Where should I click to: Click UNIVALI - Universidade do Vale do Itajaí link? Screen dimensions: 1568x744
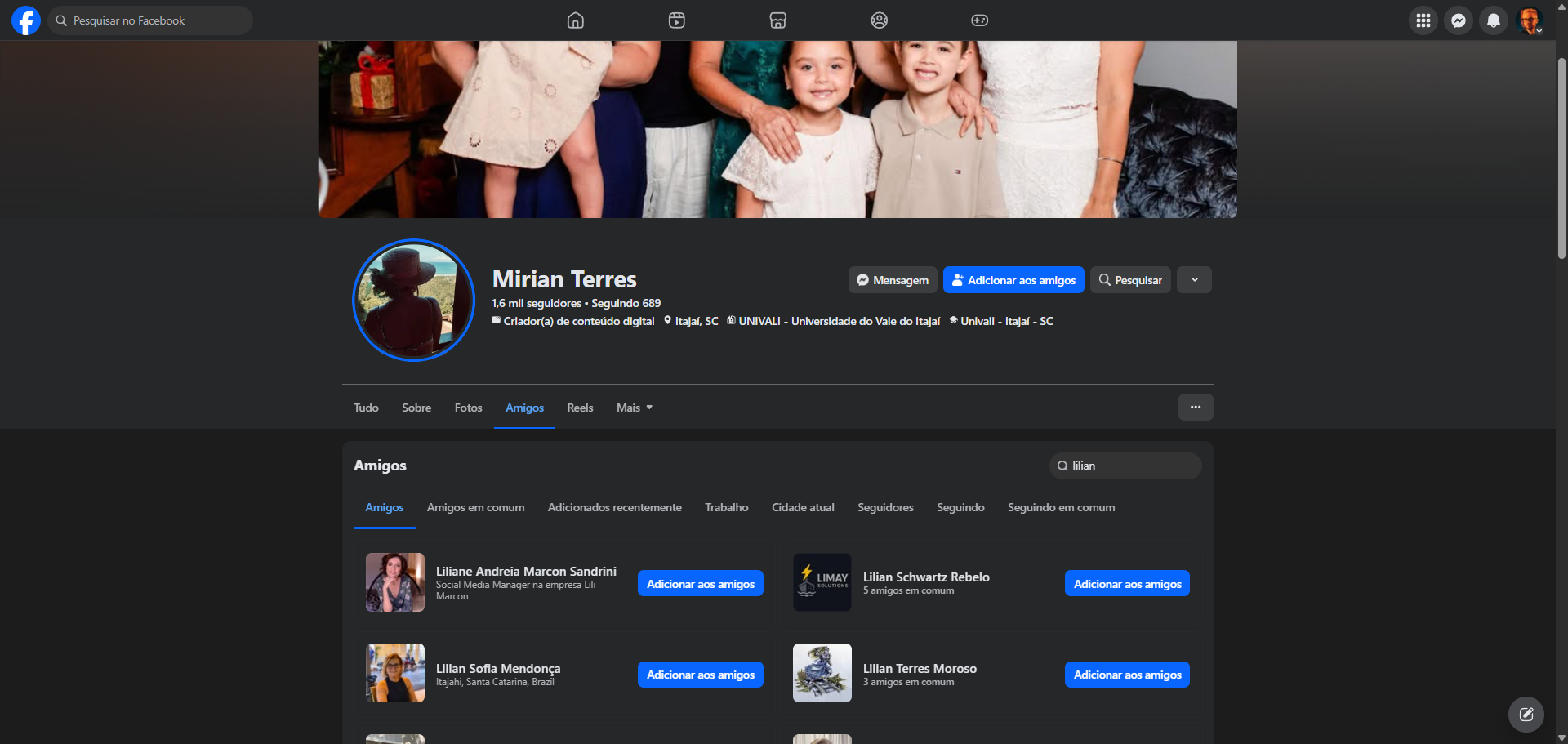click(840, 322)
